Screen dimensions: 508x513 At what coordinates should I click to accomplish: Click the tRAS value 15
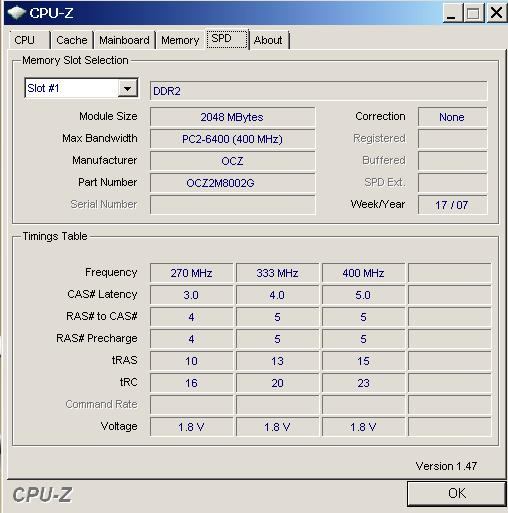pyautogui.click(x=363, y=361)
